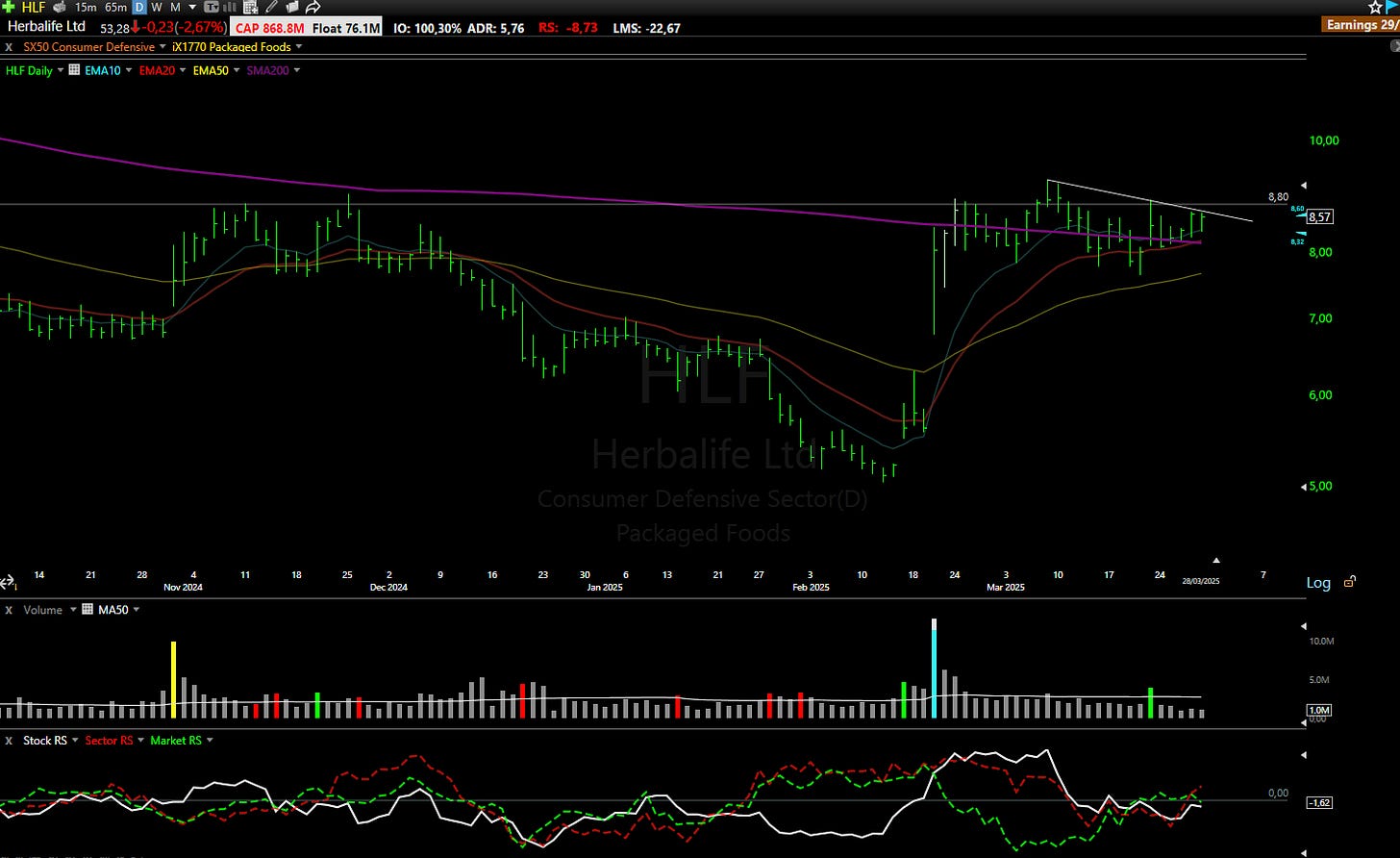Open the MA50 volume average dropdown

point(136,610)
